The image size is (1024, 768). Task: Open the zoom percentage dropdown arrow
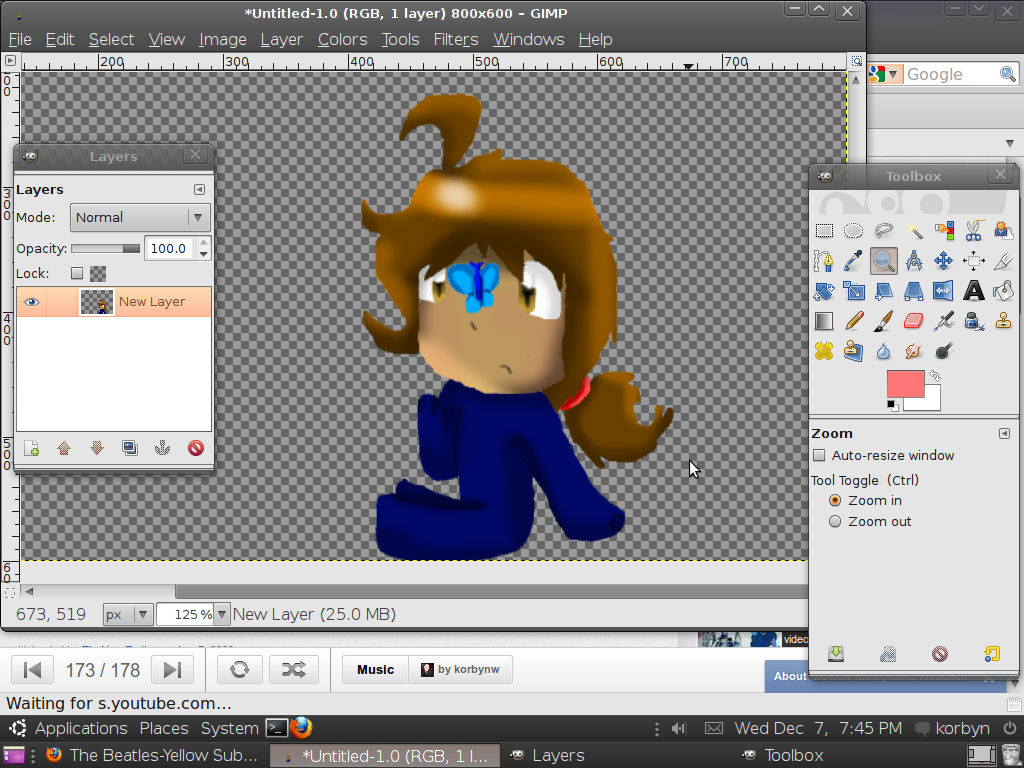point(222,615)
